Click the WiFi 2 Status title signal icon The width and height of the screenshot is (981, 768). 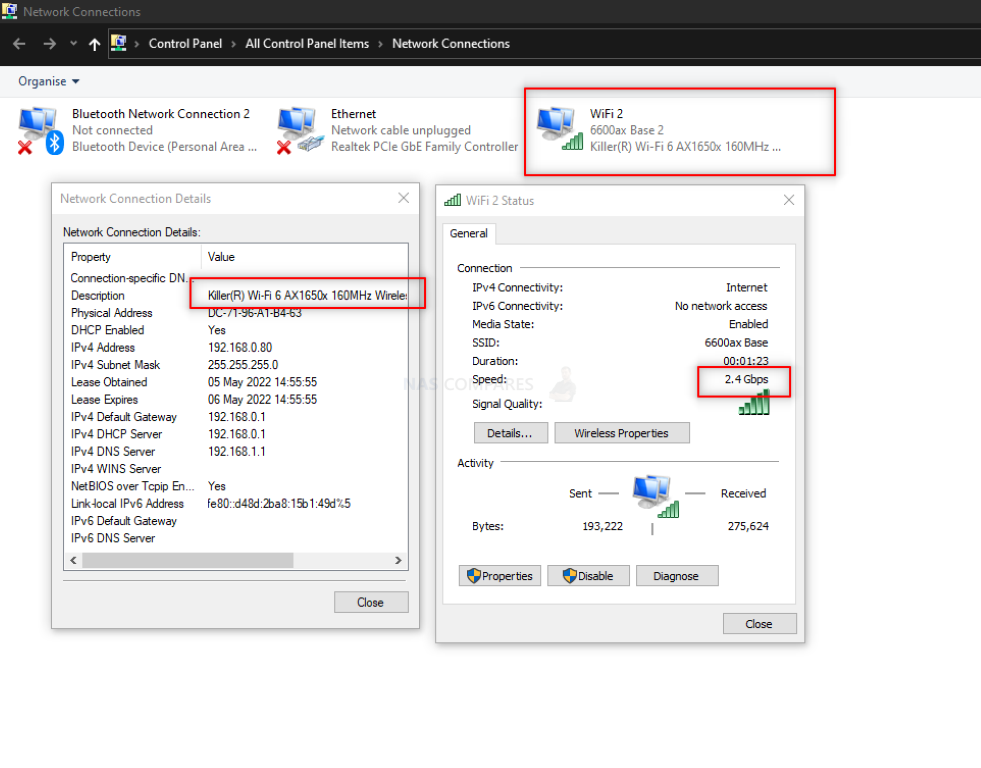pos(452,200)
